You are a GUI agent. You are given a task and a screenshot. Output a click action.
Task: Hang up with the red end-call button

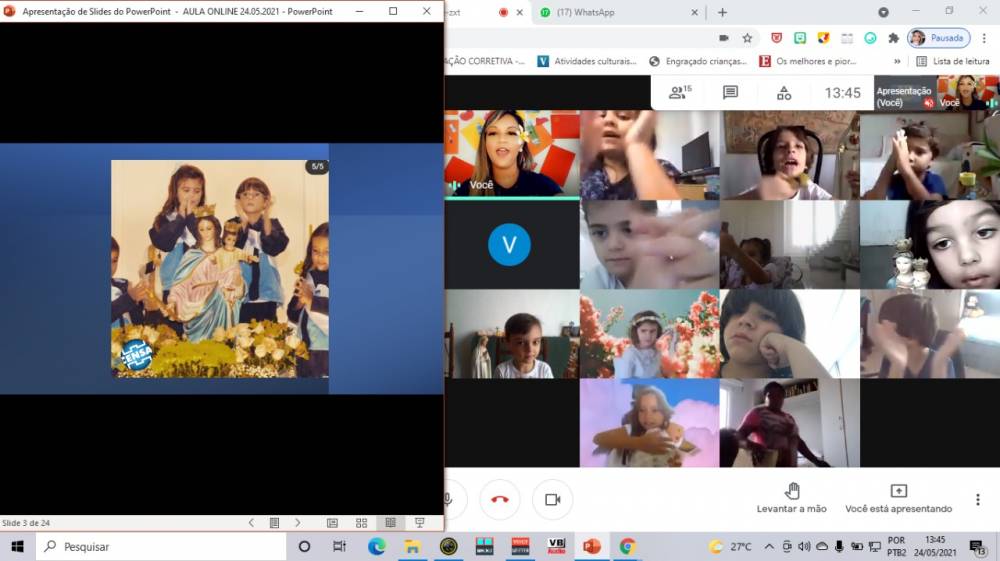pos(500,499)
